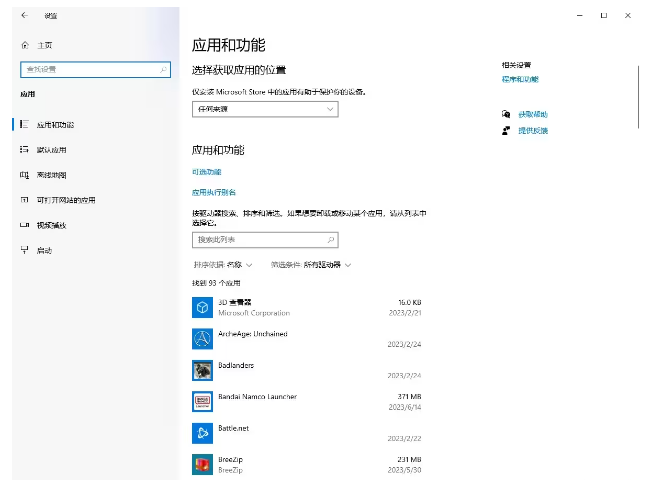Click the 找到 93 个应用 count
The height and width of the screenshot is (480, 663).
point(216,283)
